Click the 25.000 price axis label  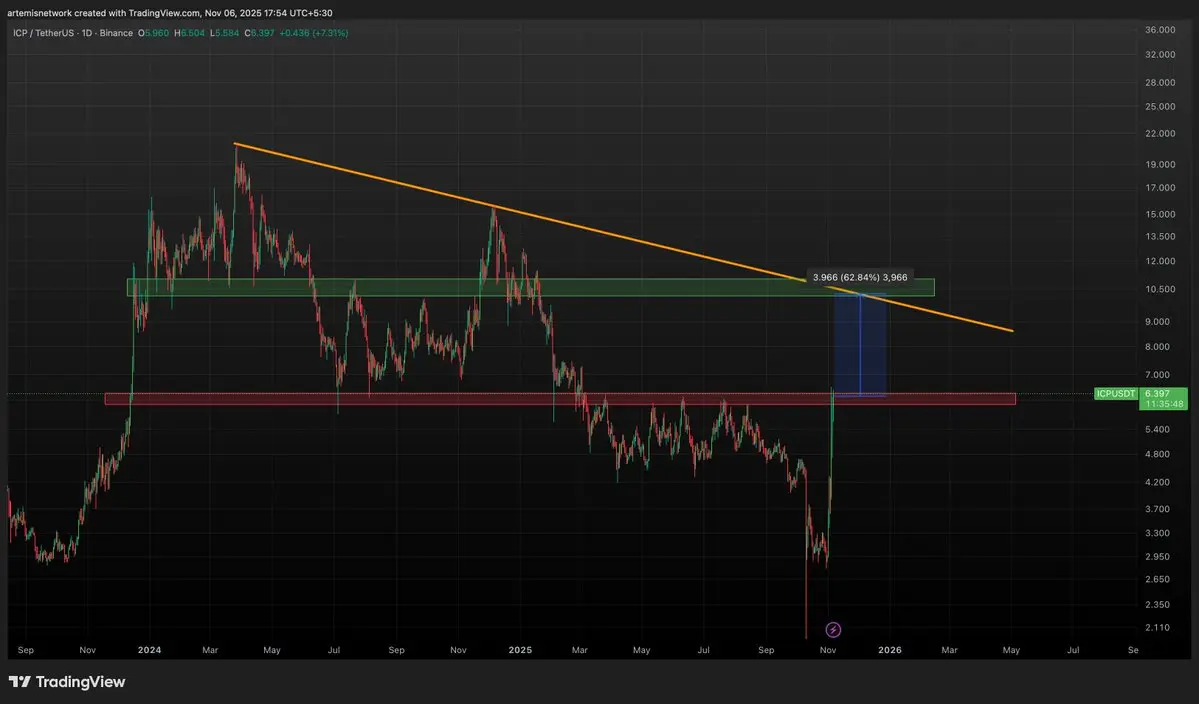tap(1159, 106)
